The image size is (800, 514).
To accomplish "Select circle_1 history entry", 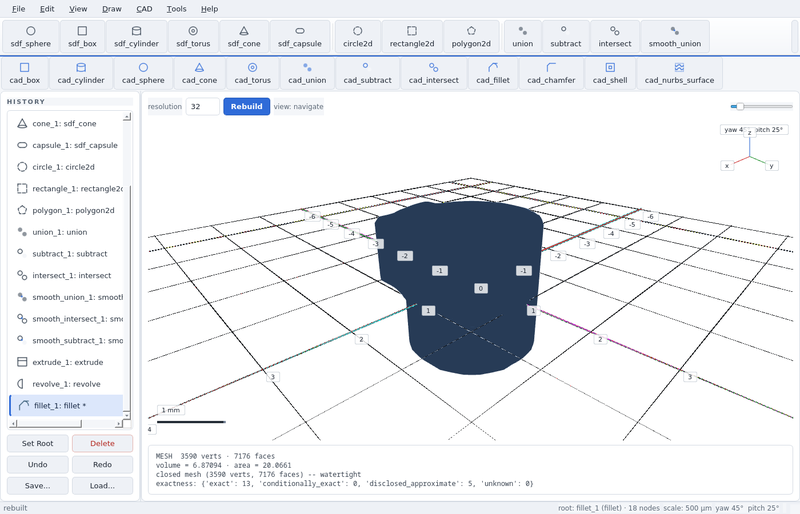I will pyautogui.click(x=66, y=167).
